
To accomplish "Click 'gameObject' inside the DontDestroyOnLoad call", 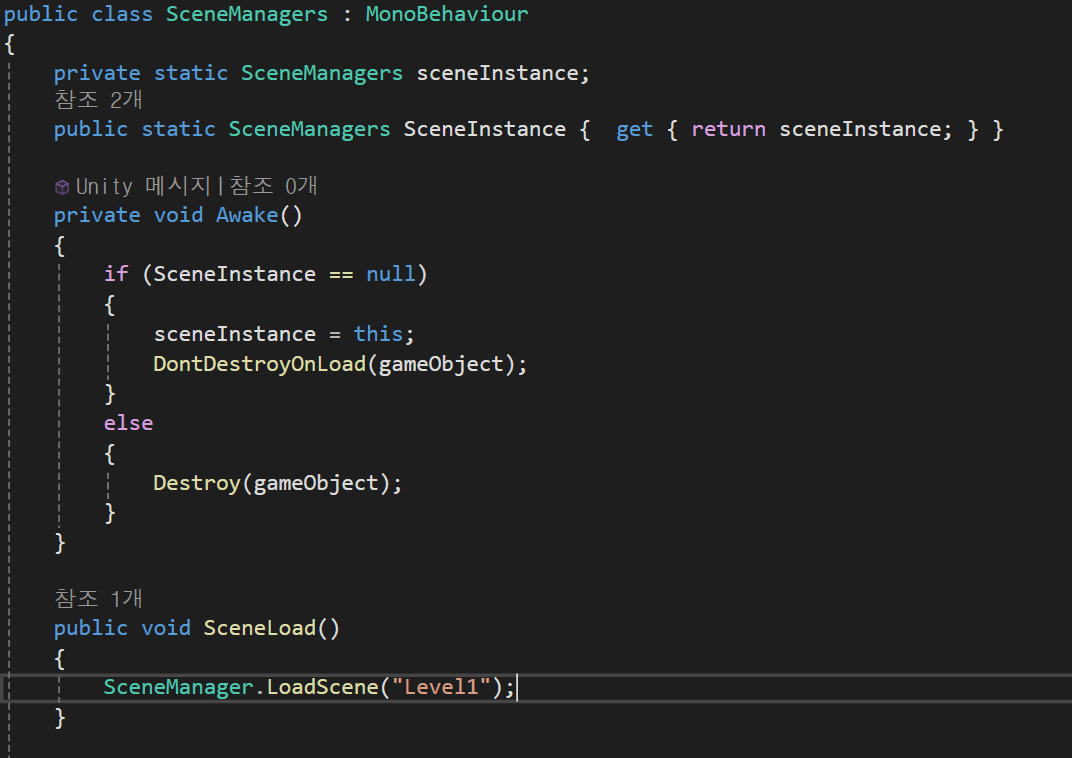I will [441, 365].
